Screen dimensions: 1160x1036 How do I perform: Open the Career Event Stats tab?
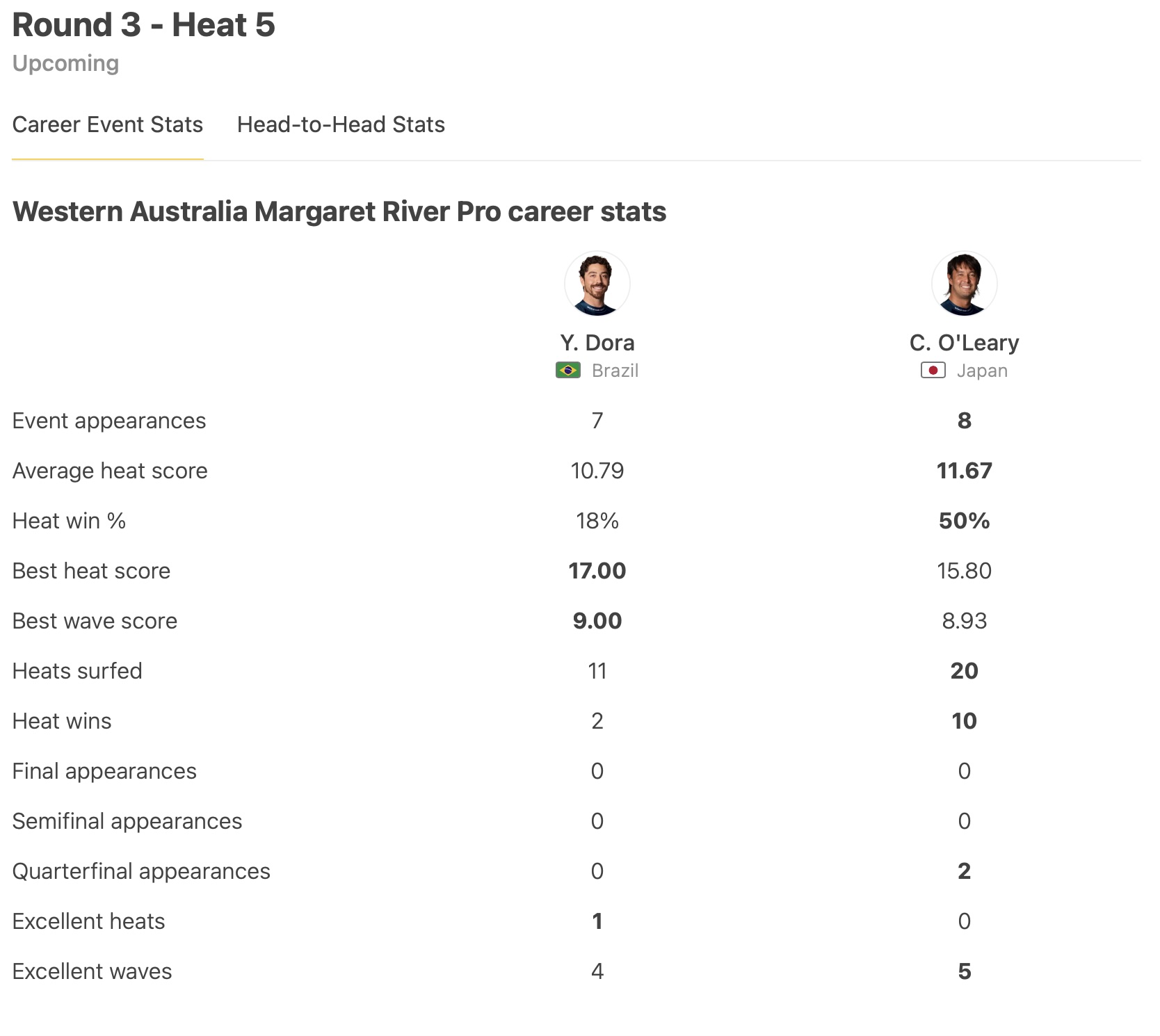click(108, 124)
